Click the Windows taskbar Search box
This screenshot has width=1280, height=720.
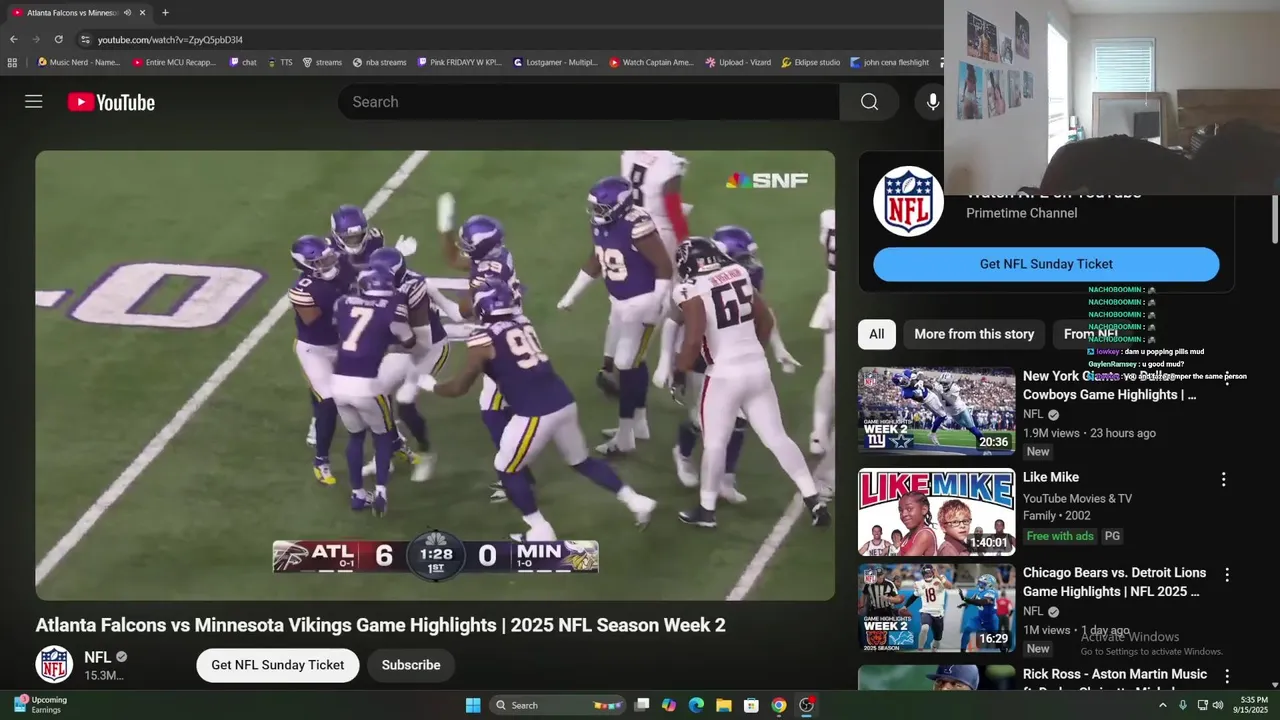(559, 705)
